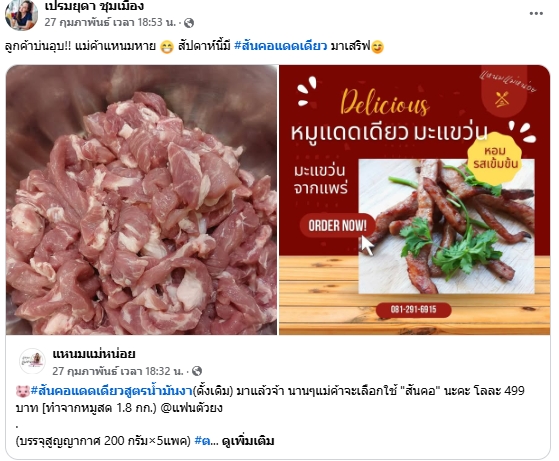
Task: Open the #สันคอแดดเดียว hashtag in the caption
Action: 281,46
